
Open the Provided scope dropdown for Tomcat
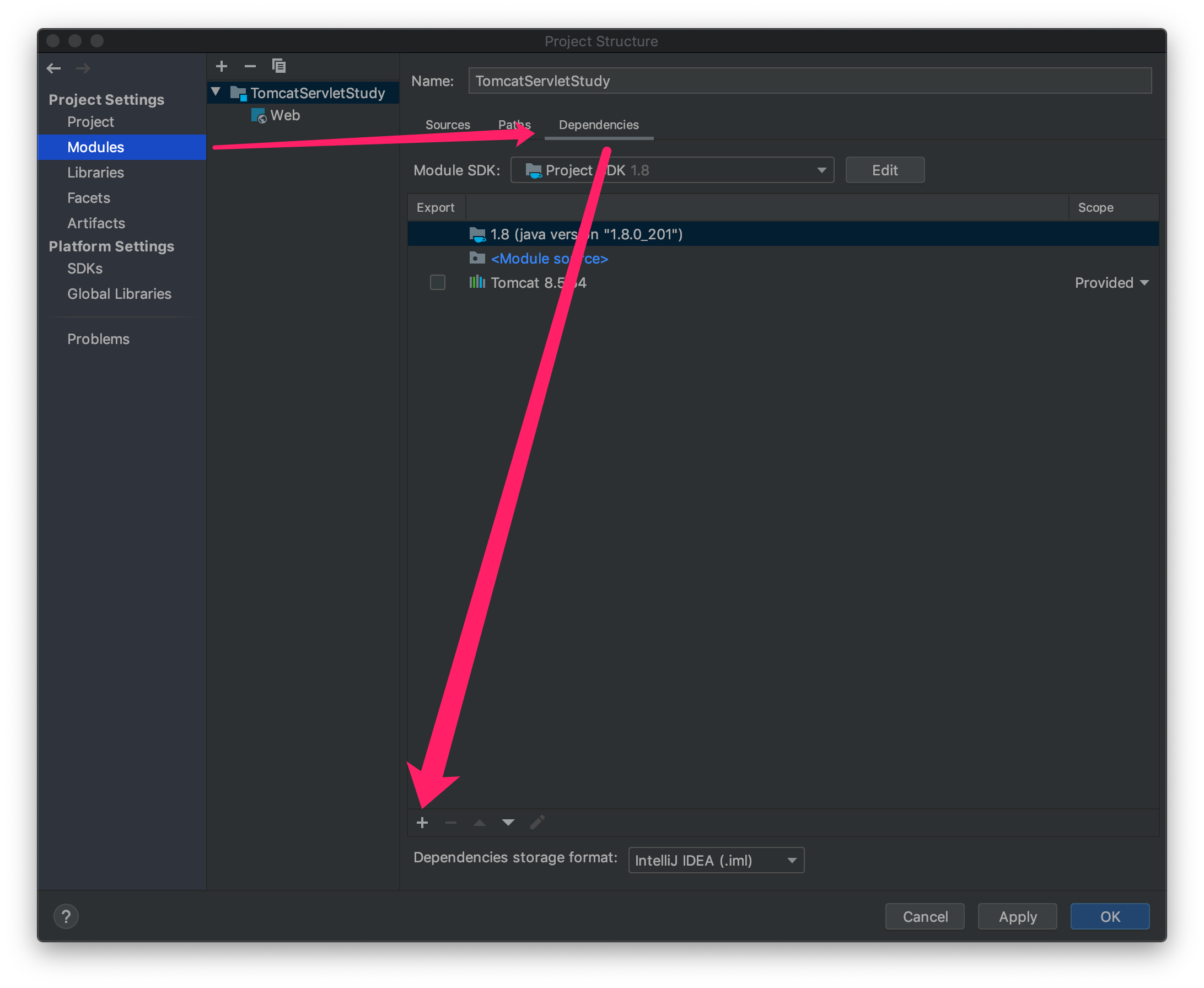(x=1111, y=283)
